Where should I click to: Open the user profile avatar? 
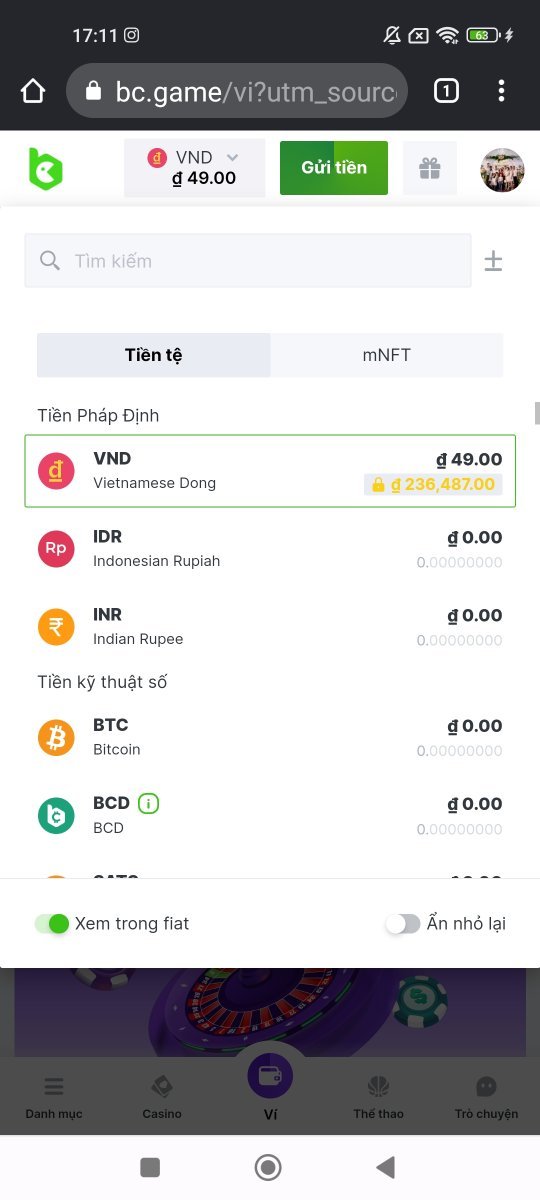[502, 169]
